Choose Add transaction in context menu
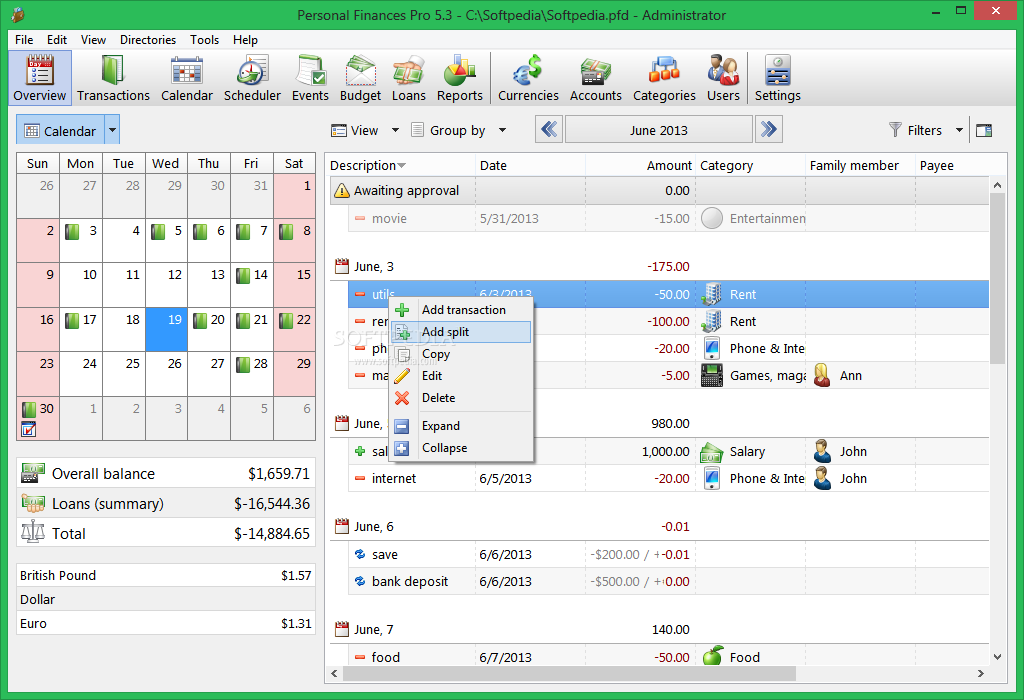The height and width of the screenshot is (700, 1024). click(x=461, y=310)
